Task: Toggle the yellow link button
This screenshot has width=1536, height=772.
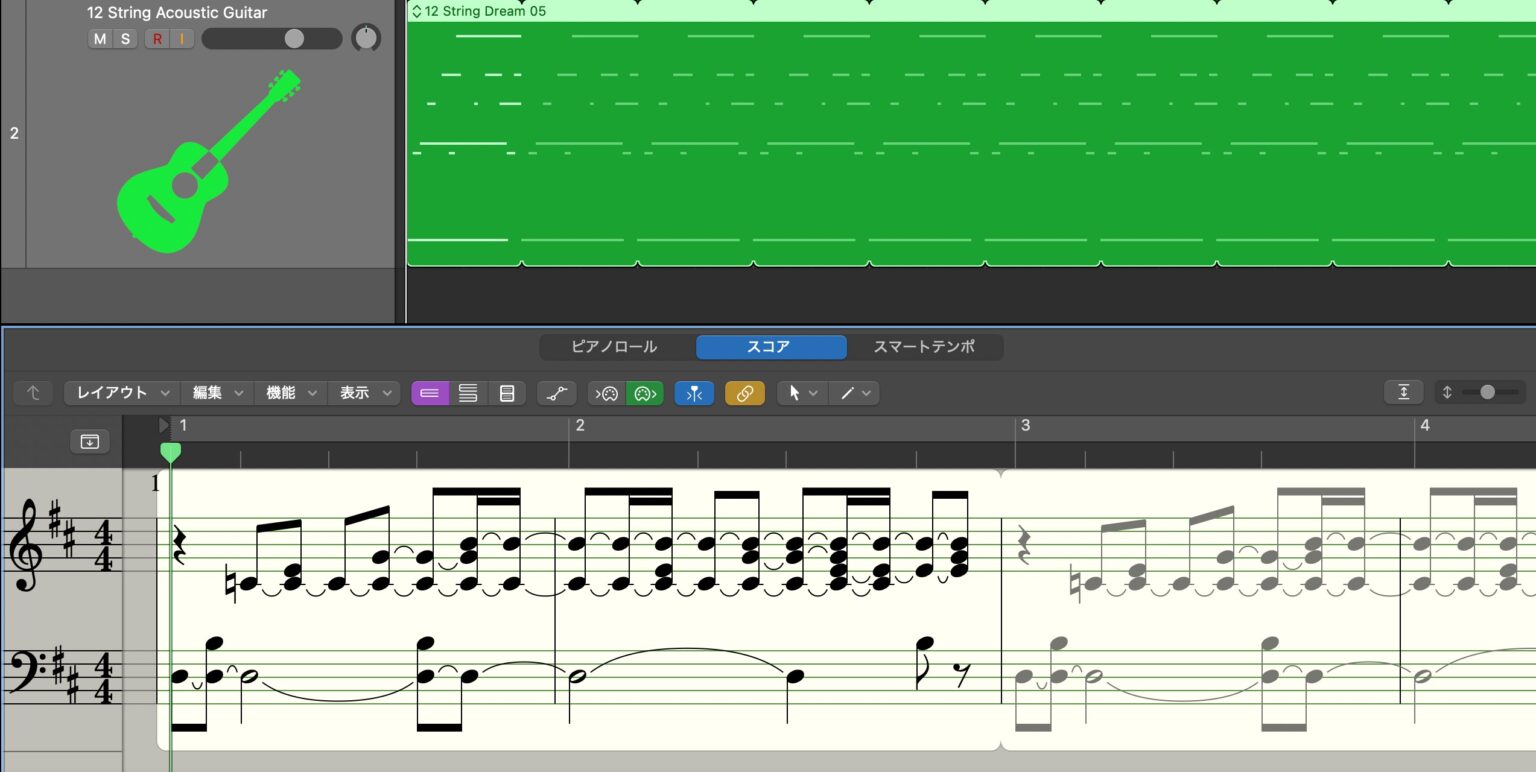Action: click(x=744, y=393)
